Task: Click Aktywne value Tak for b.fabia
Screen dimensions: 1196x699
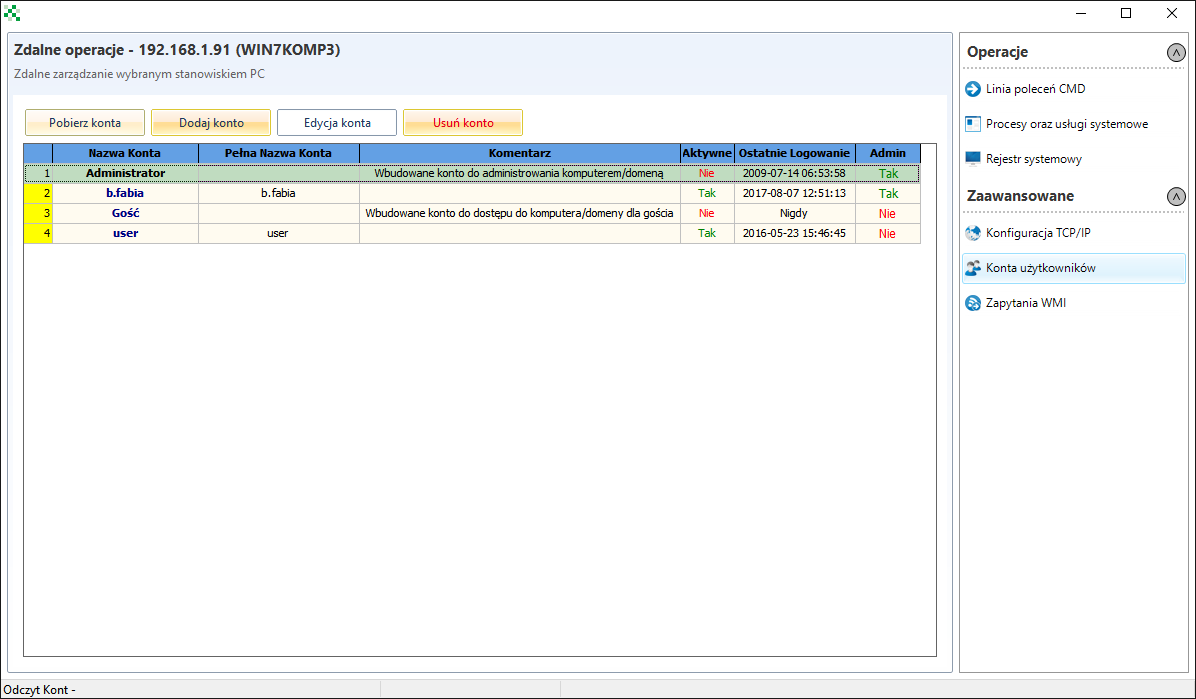Action: [x=707, y=193]
